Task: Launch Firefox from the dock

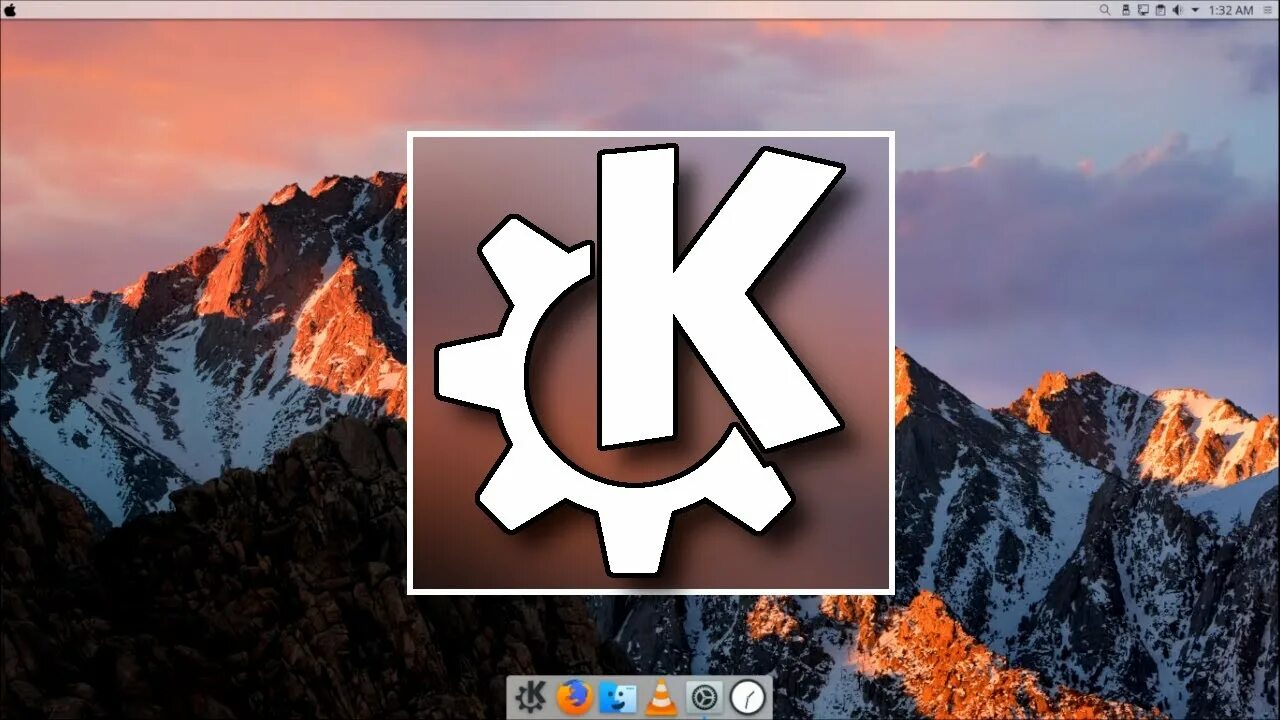Action: tap(574, 697)
